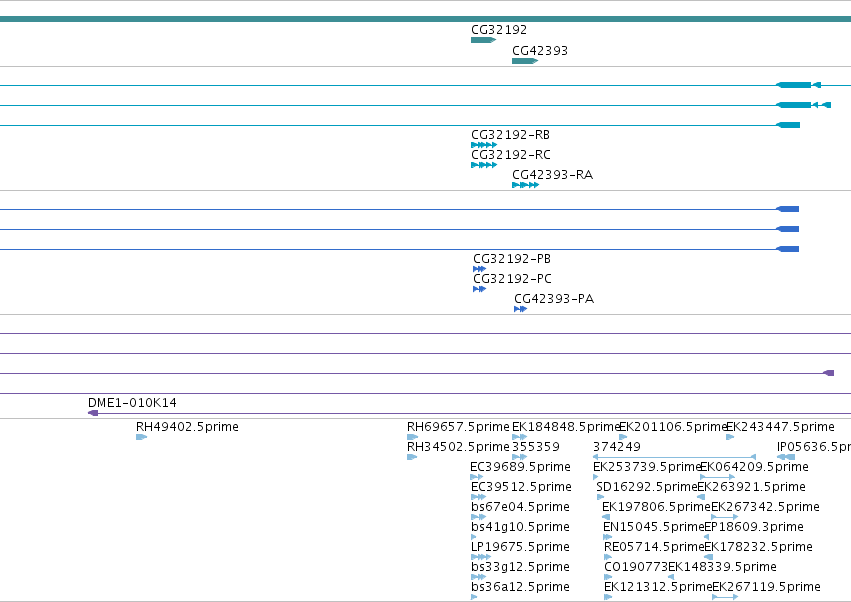Click the SD16292.5prime EST label
Screen dimensions: 851x602
point(646,487)
